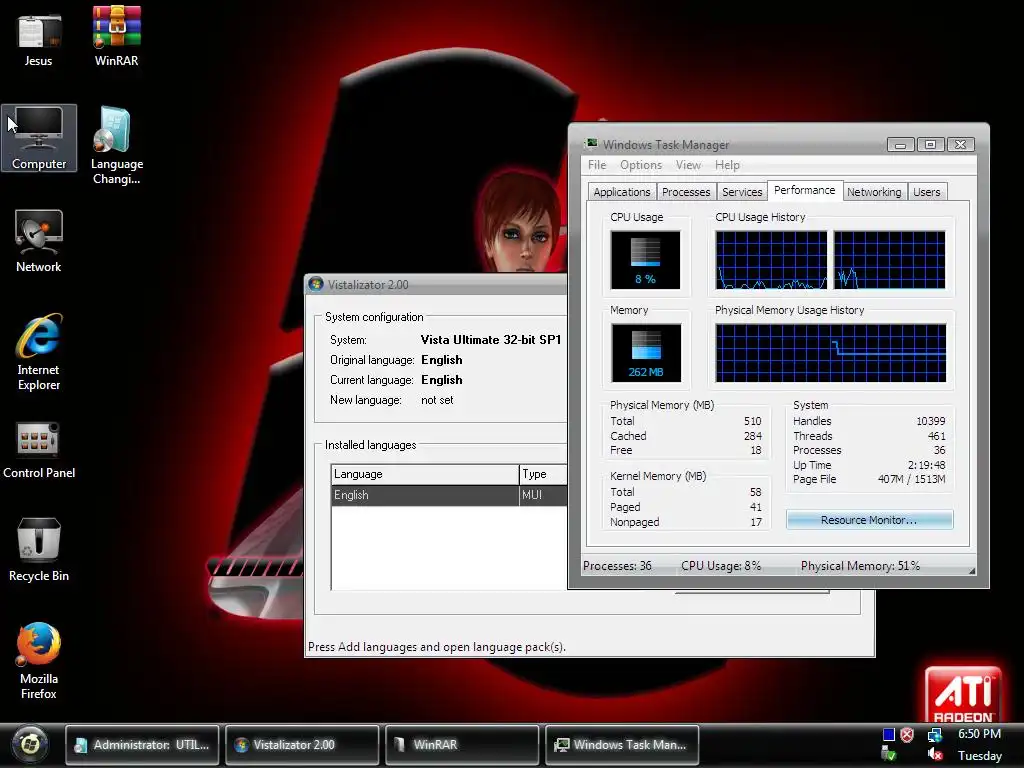Open the Options menu in Task Manager
Screen dimensions: 1024x768
(641, 165)
